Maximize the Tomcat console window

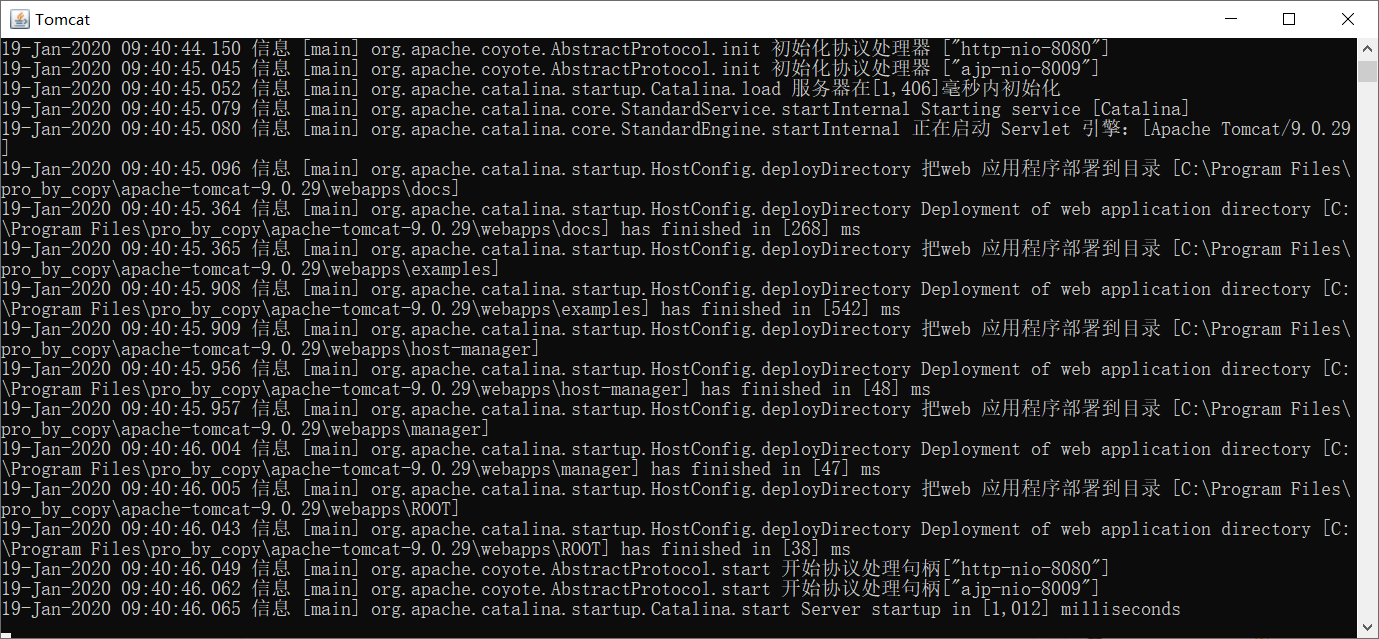[1289, 19]
